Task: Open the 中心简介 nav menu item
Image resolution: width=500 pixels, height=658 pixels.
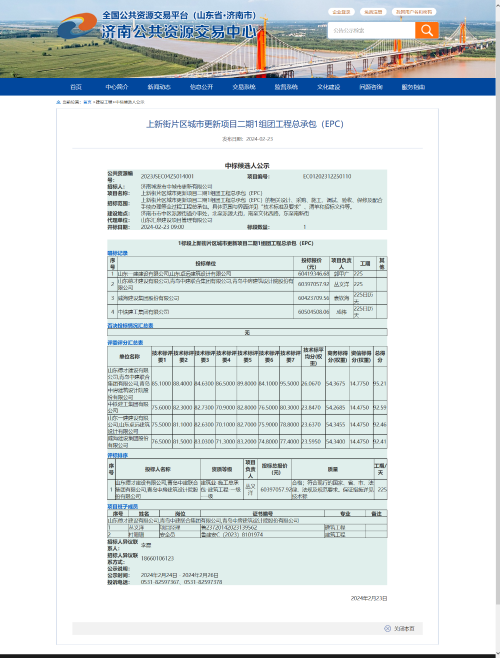Action: click(x=117, y=87)
